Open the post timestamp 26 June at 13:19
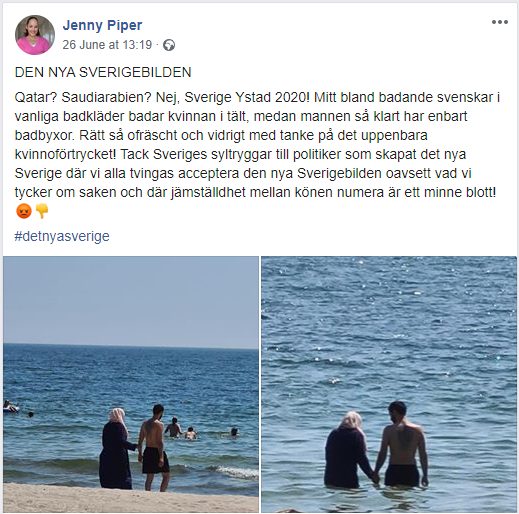Screen dimensions: 519x514 [107, 45]
